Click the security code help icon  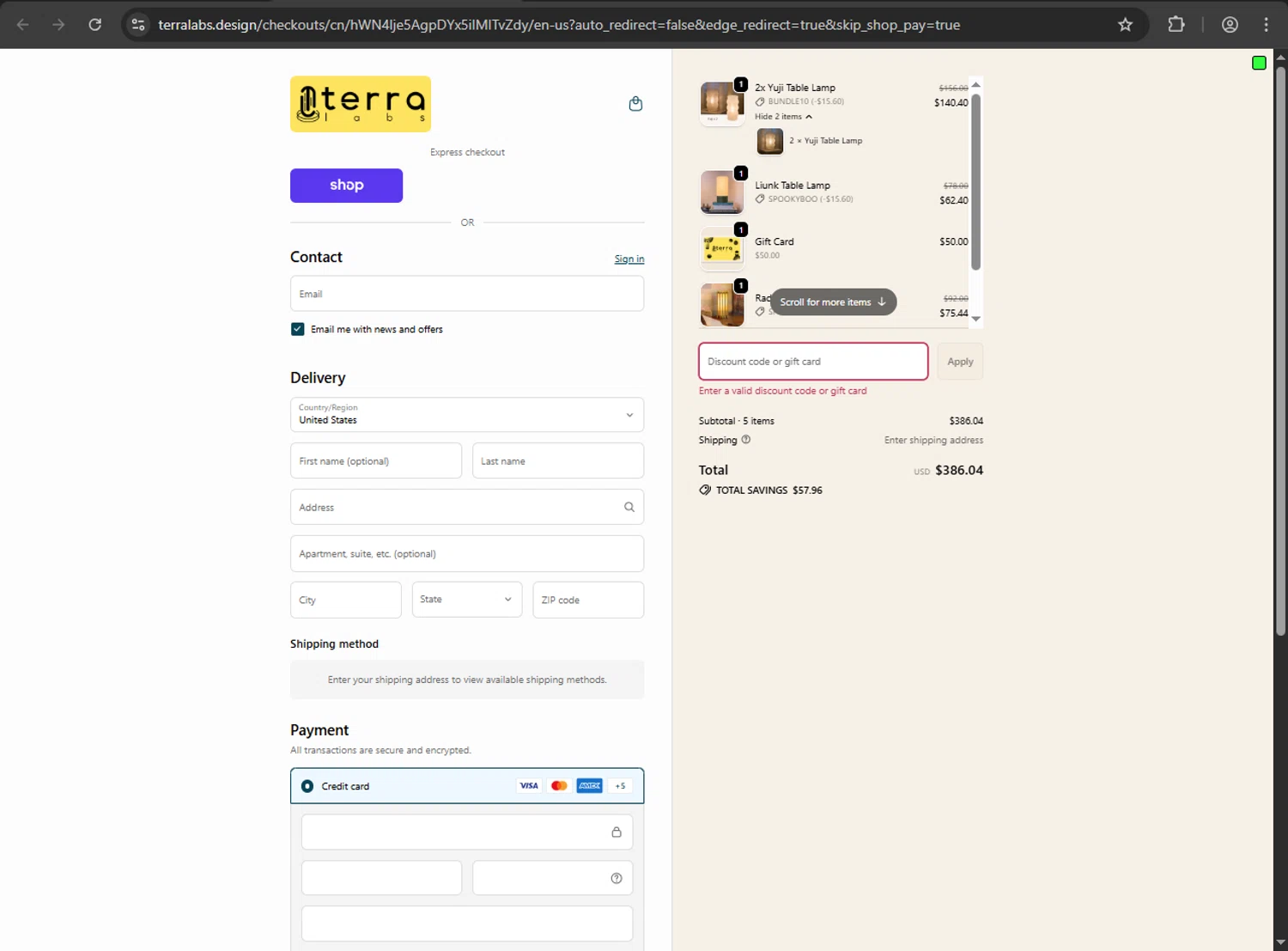tap(617, 878)
